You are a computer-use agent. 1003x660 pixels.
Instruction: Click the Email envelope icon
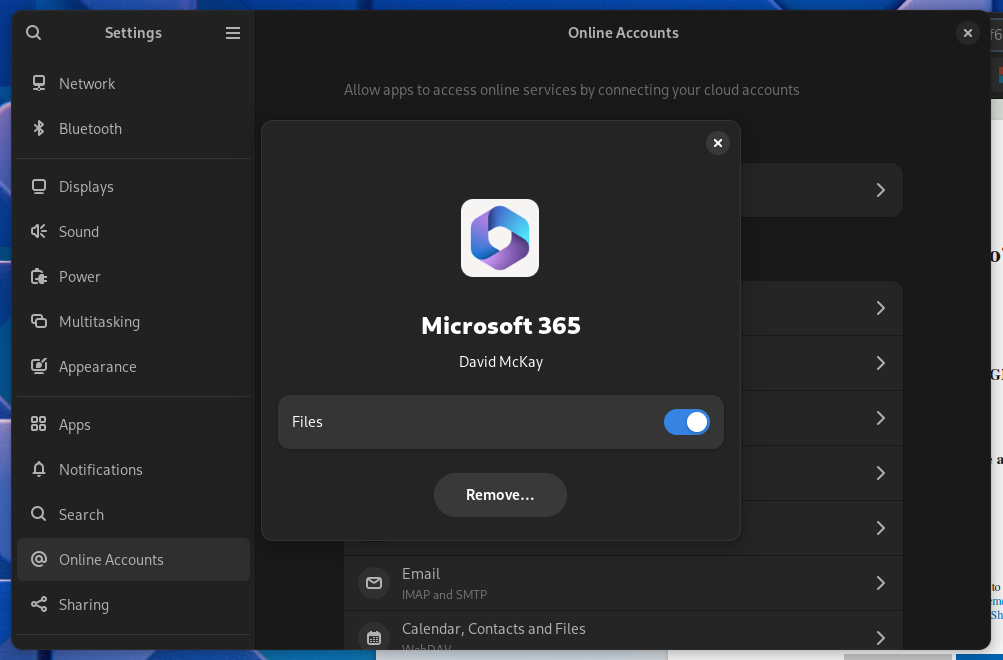(374, 583)
